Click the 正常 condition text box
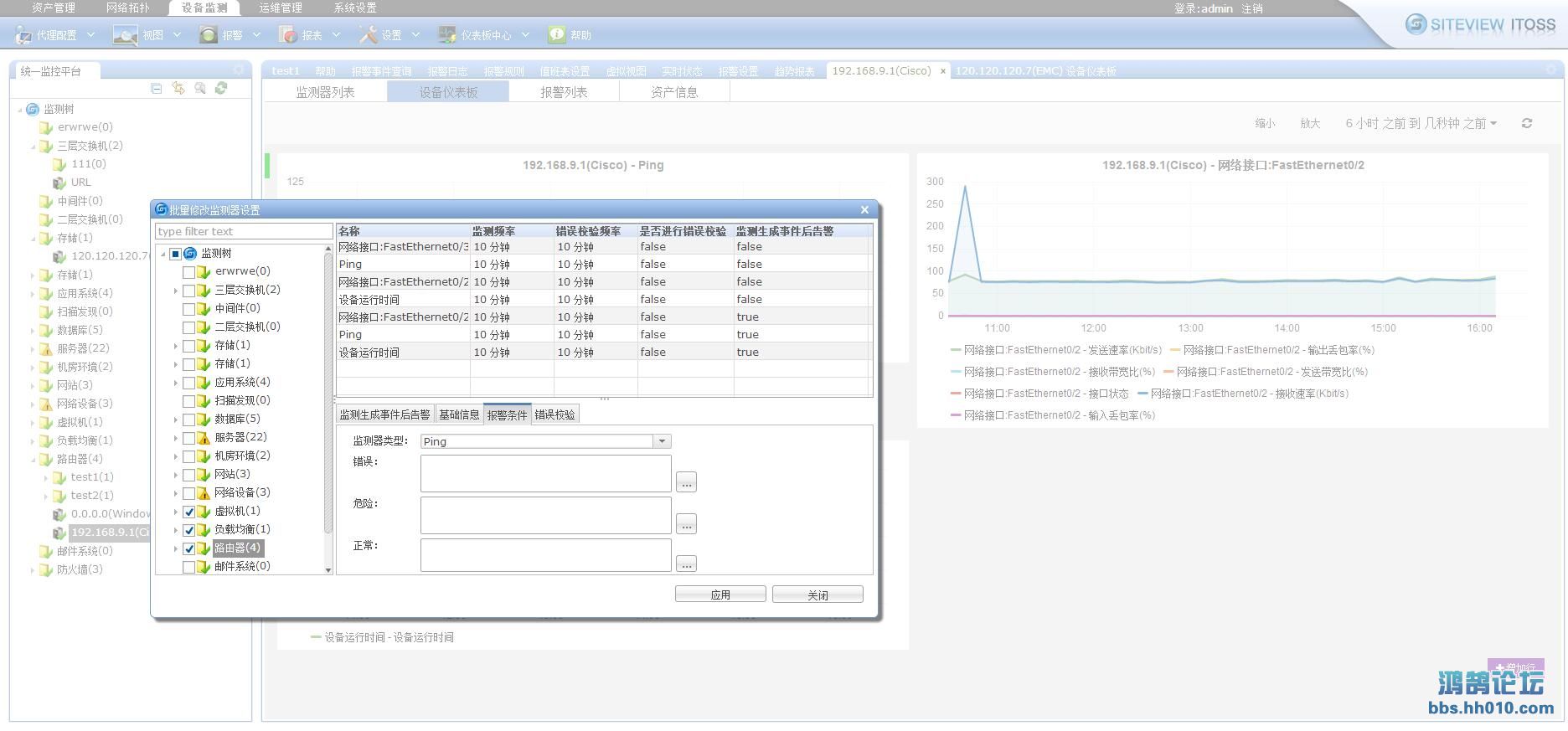 pyautogui.click(x=545, y=555)
